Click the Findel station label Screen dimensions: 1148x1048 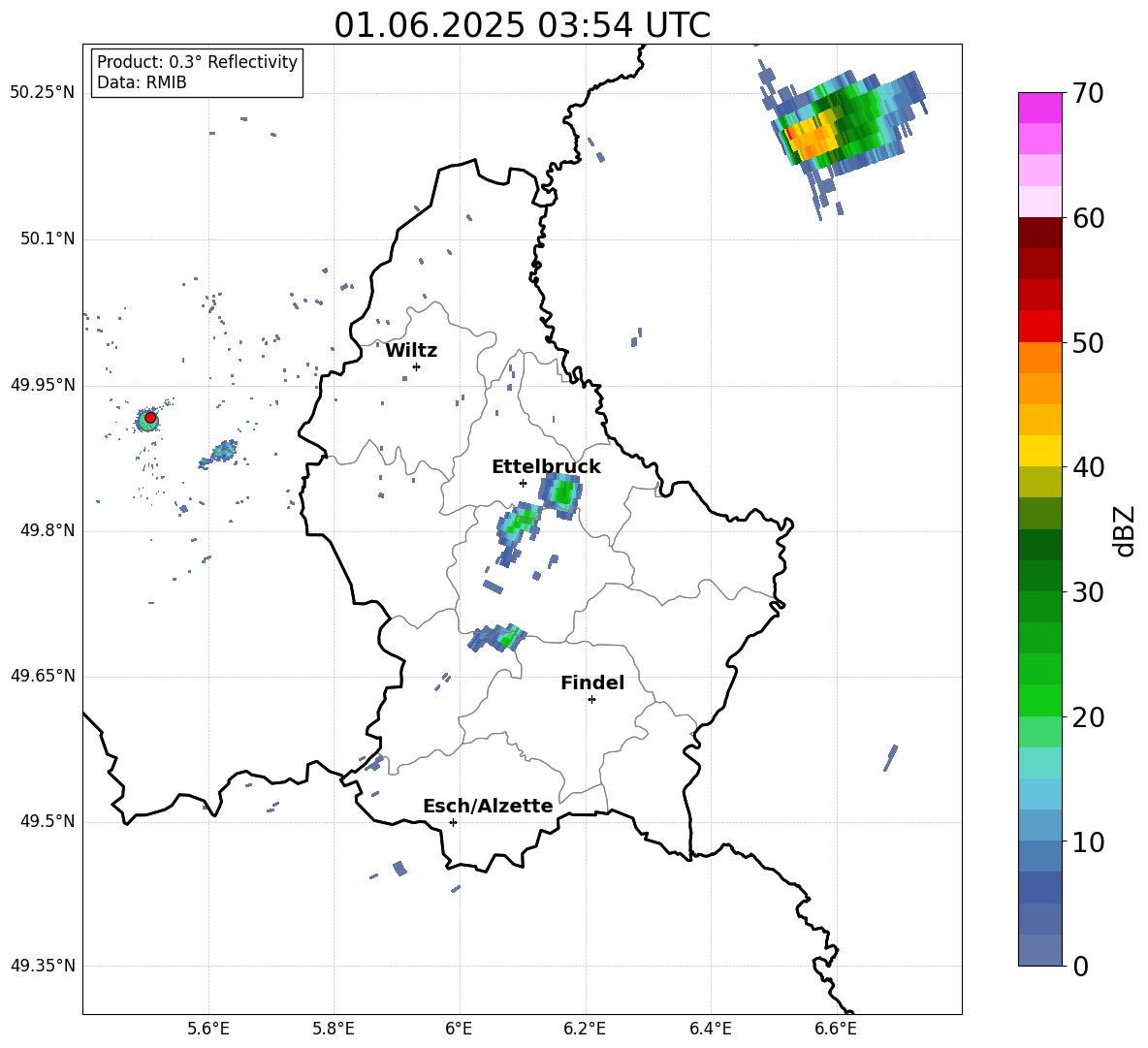click(x=592, y=683)
